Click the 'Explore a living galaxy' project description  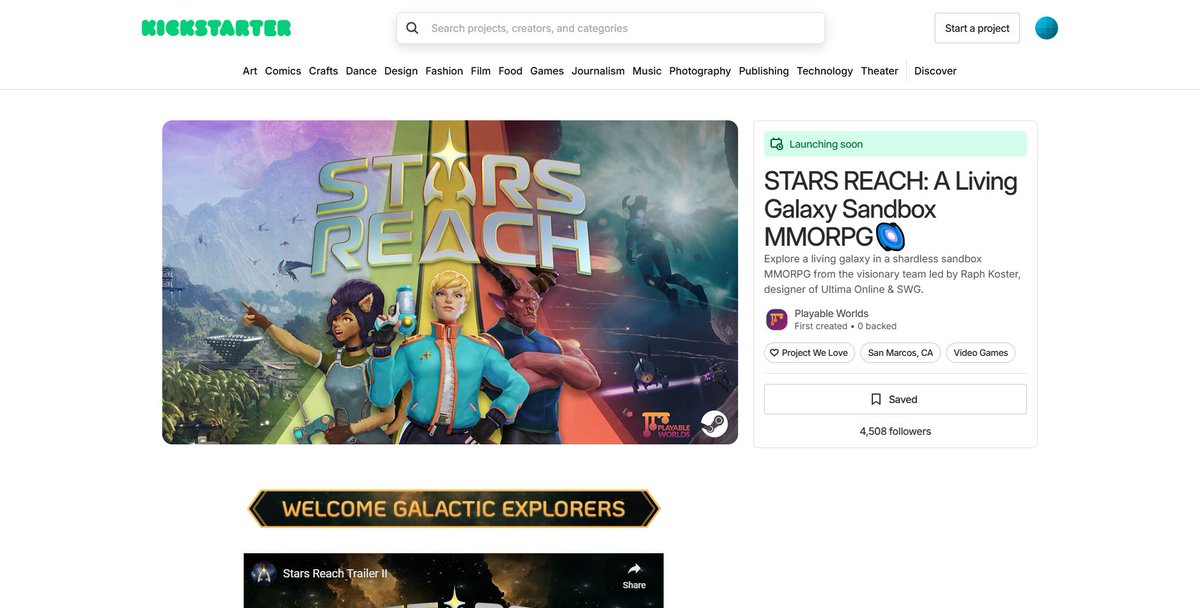892,274
